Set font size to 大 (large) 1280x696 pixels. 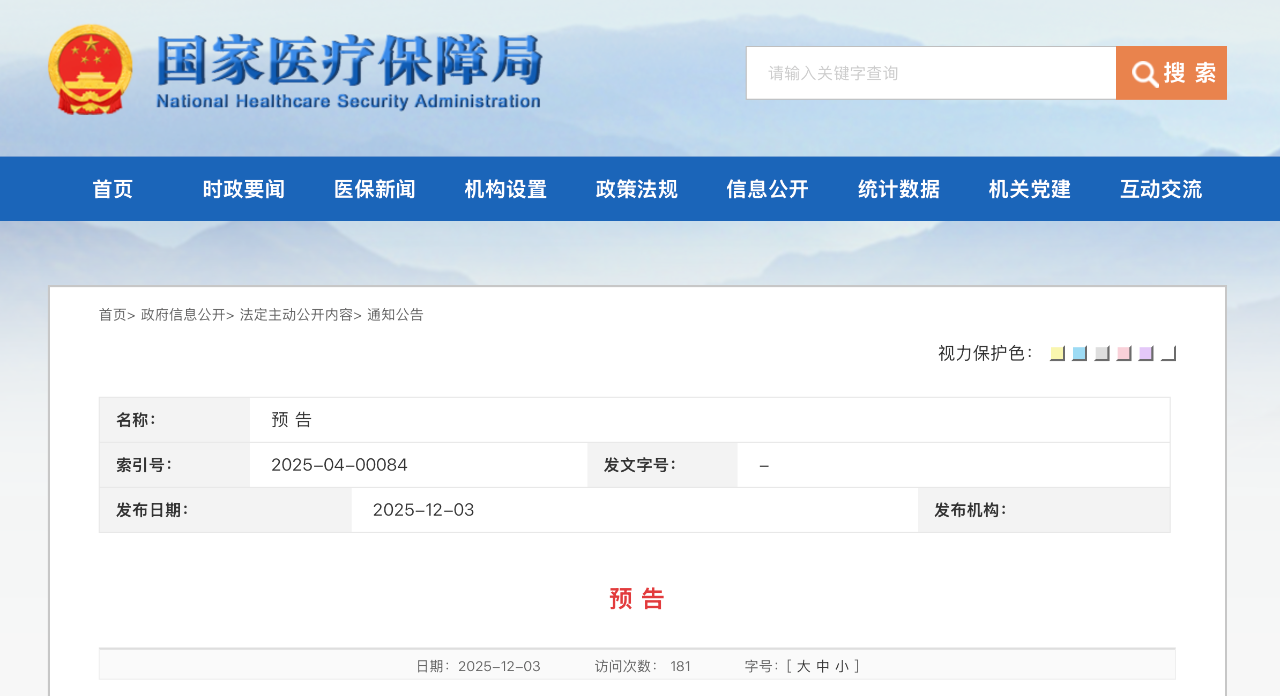coord(803,667)
